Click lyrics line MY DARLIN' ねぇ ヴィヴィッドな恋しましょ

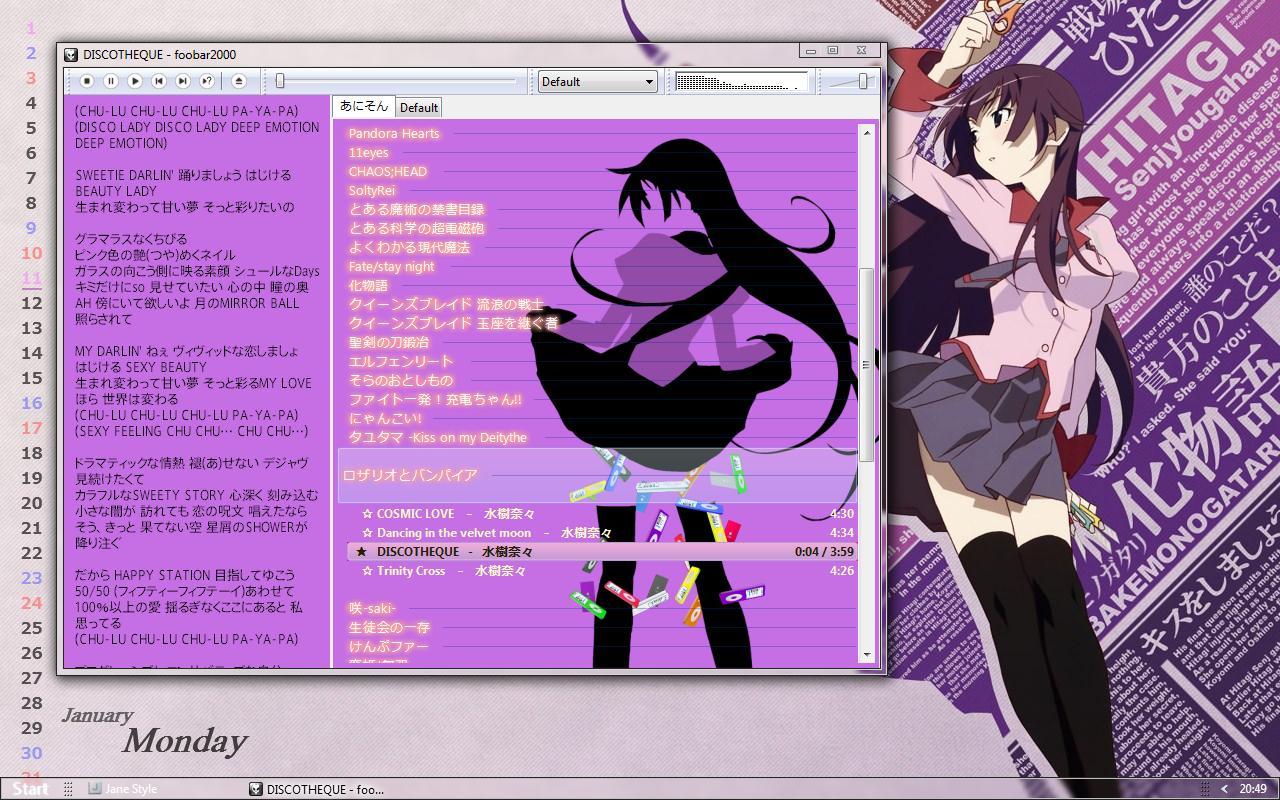pos(187,351)
